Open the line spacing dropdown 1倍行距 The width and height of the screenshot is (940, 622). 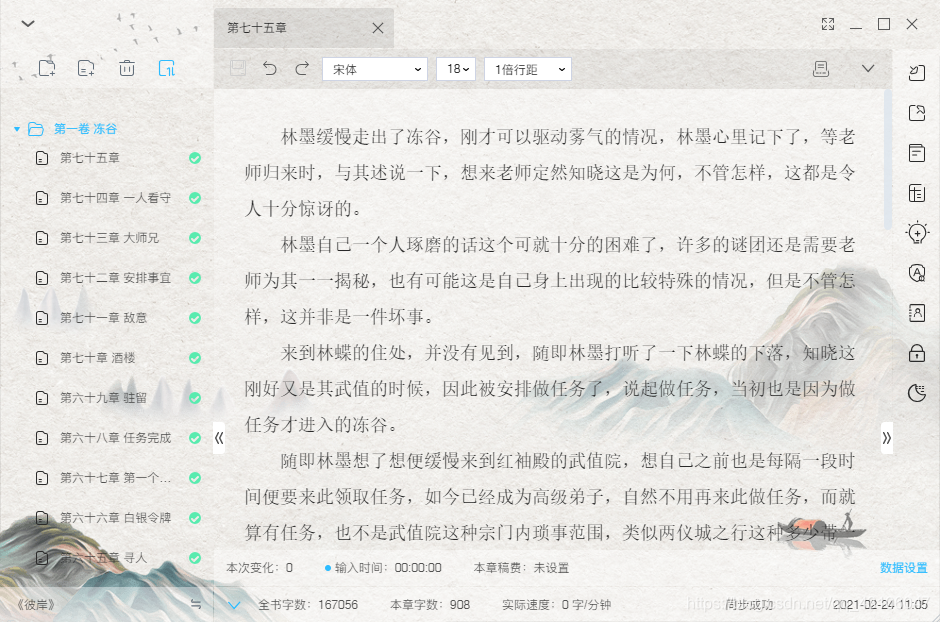click(x=528, y=70)
